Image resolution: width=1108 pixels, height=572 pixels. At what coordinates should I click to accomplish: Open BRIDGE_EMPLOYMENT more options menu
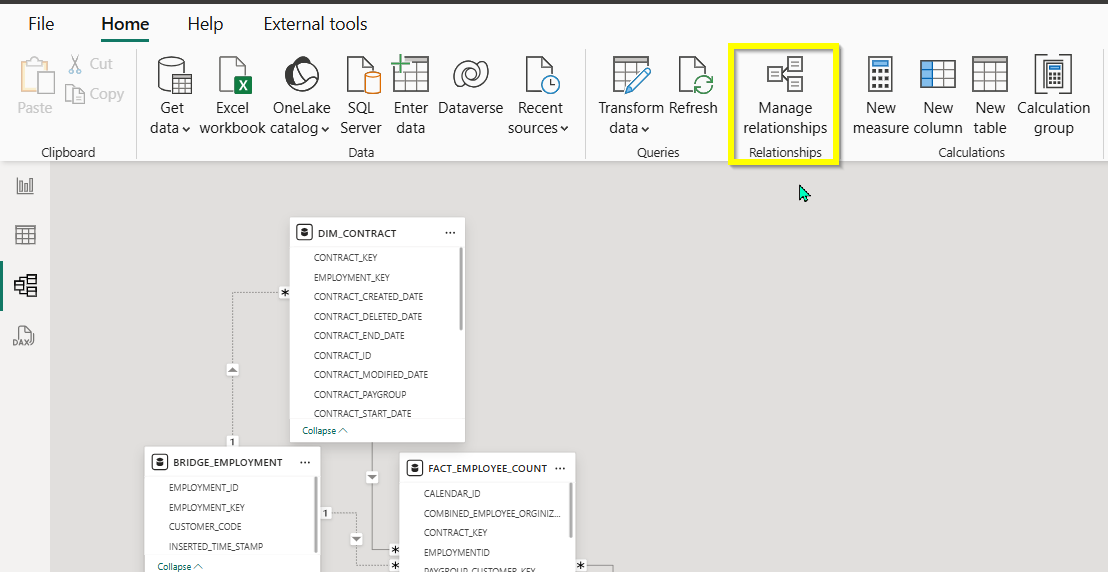click(305, 462)
